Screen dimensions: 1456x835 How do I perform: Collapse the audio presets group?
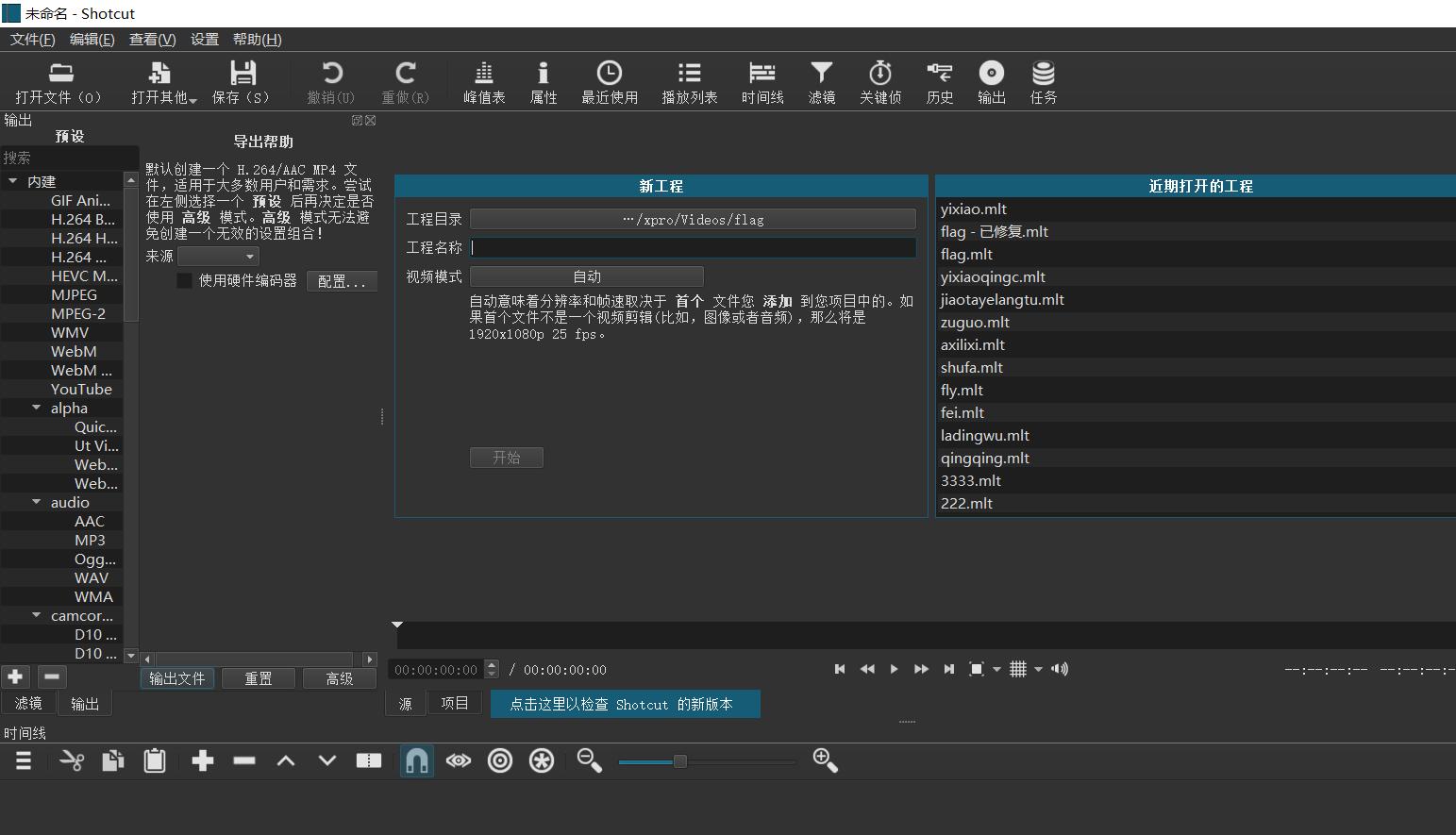pyautogui.click(x=36, y=502)
